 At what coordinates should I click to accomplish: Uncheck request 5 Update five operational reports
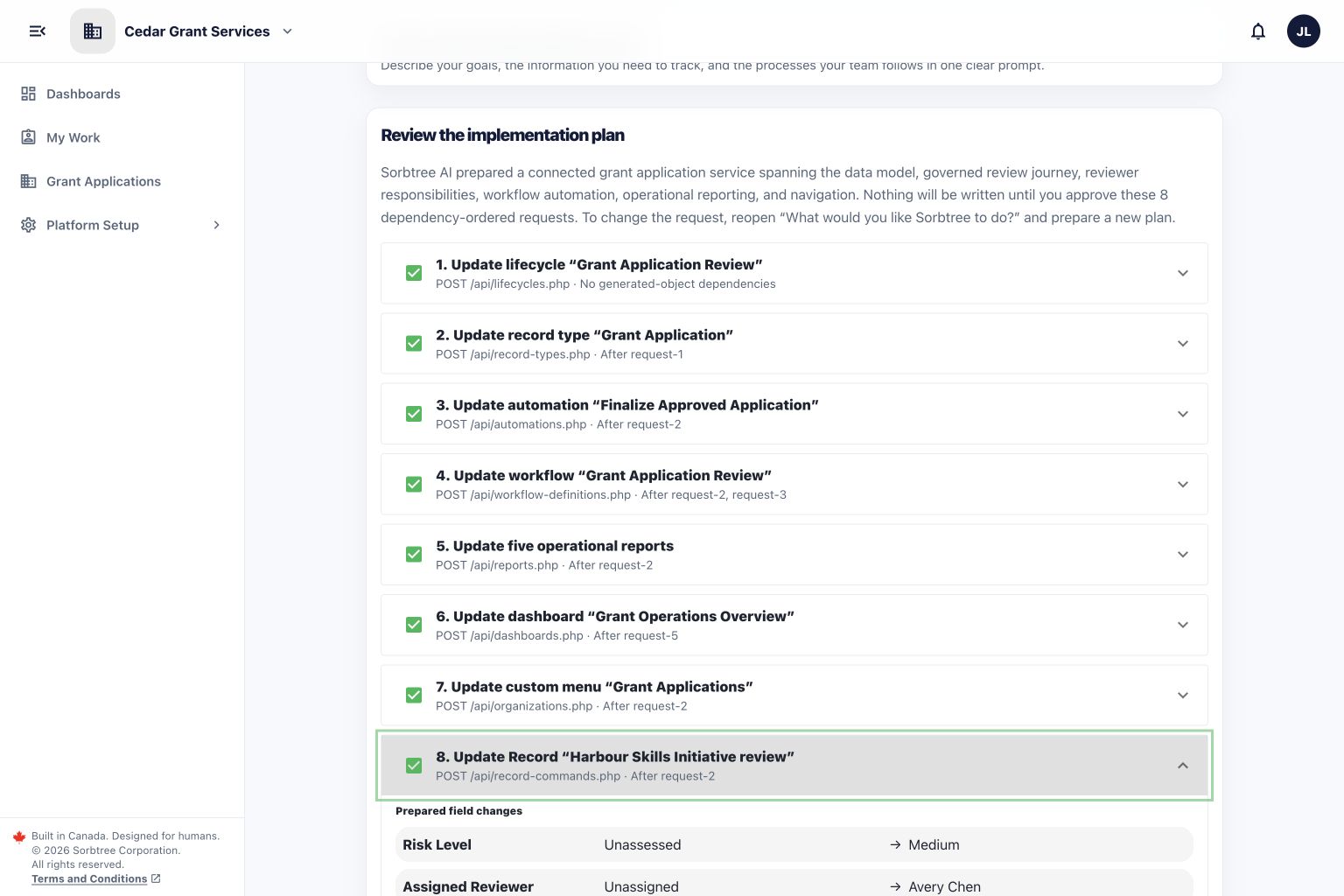[x=414, y=555]
